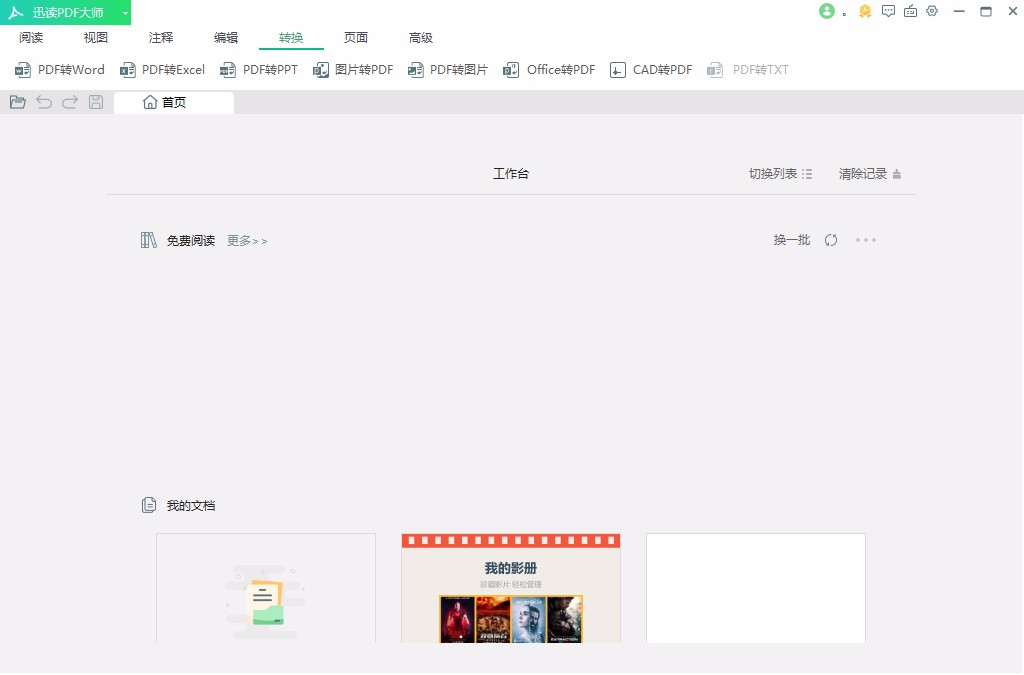This screenshot has height=675, width=1024.
Task: Open the PDF转图片 converter
Action: [x=447, y=70]
